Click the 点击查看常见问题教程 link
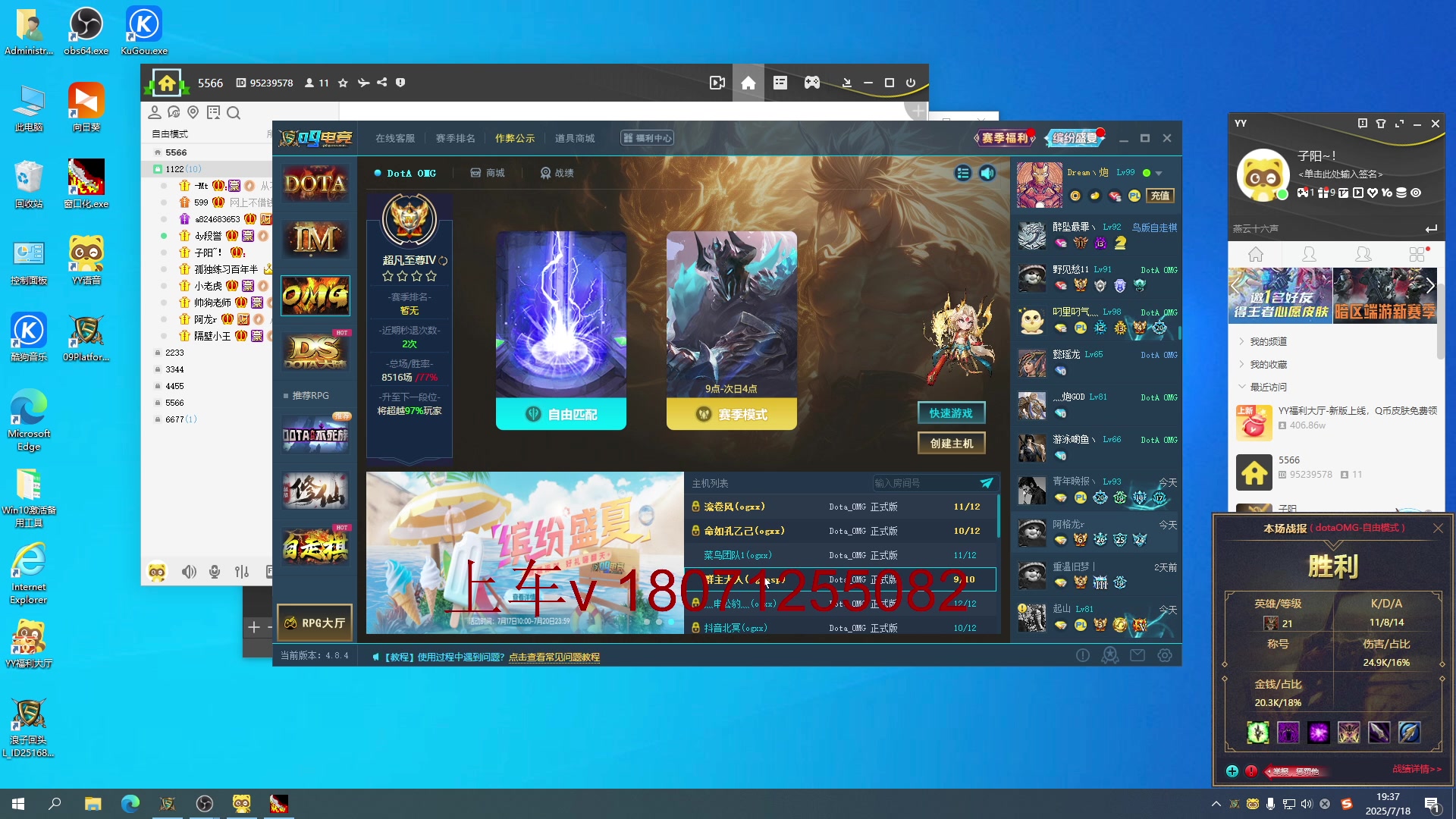 (x=554, y=657)
